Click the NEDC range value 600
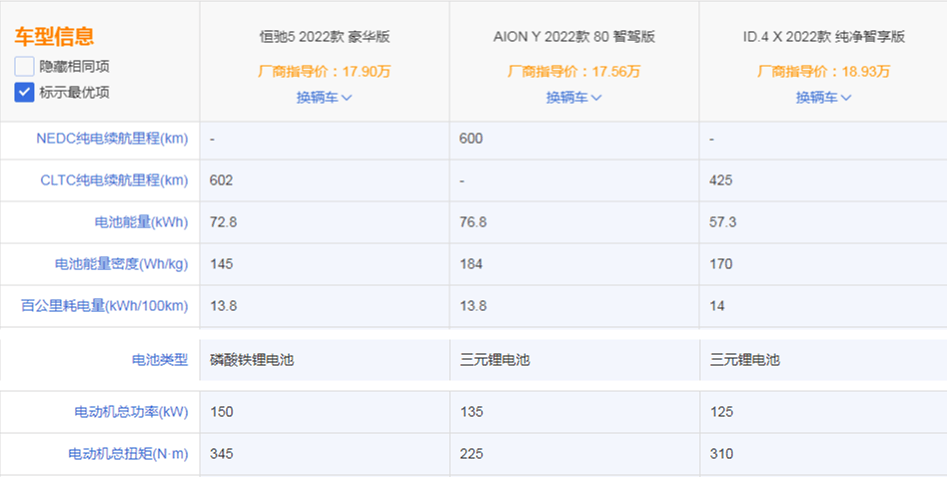Viewport: 947px width, 477px height. click(471, 139)
